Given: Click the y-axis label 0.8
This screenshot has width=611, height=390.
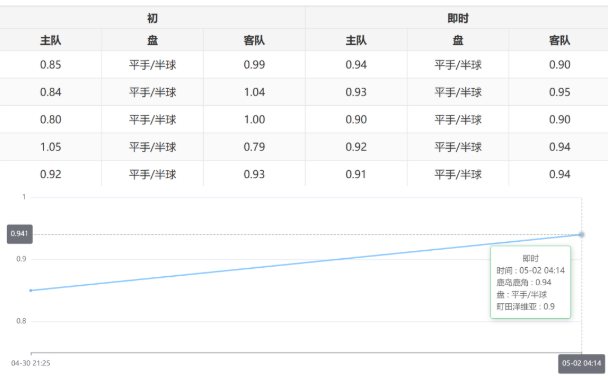Looking at the screenshot, I should (21, 321).
